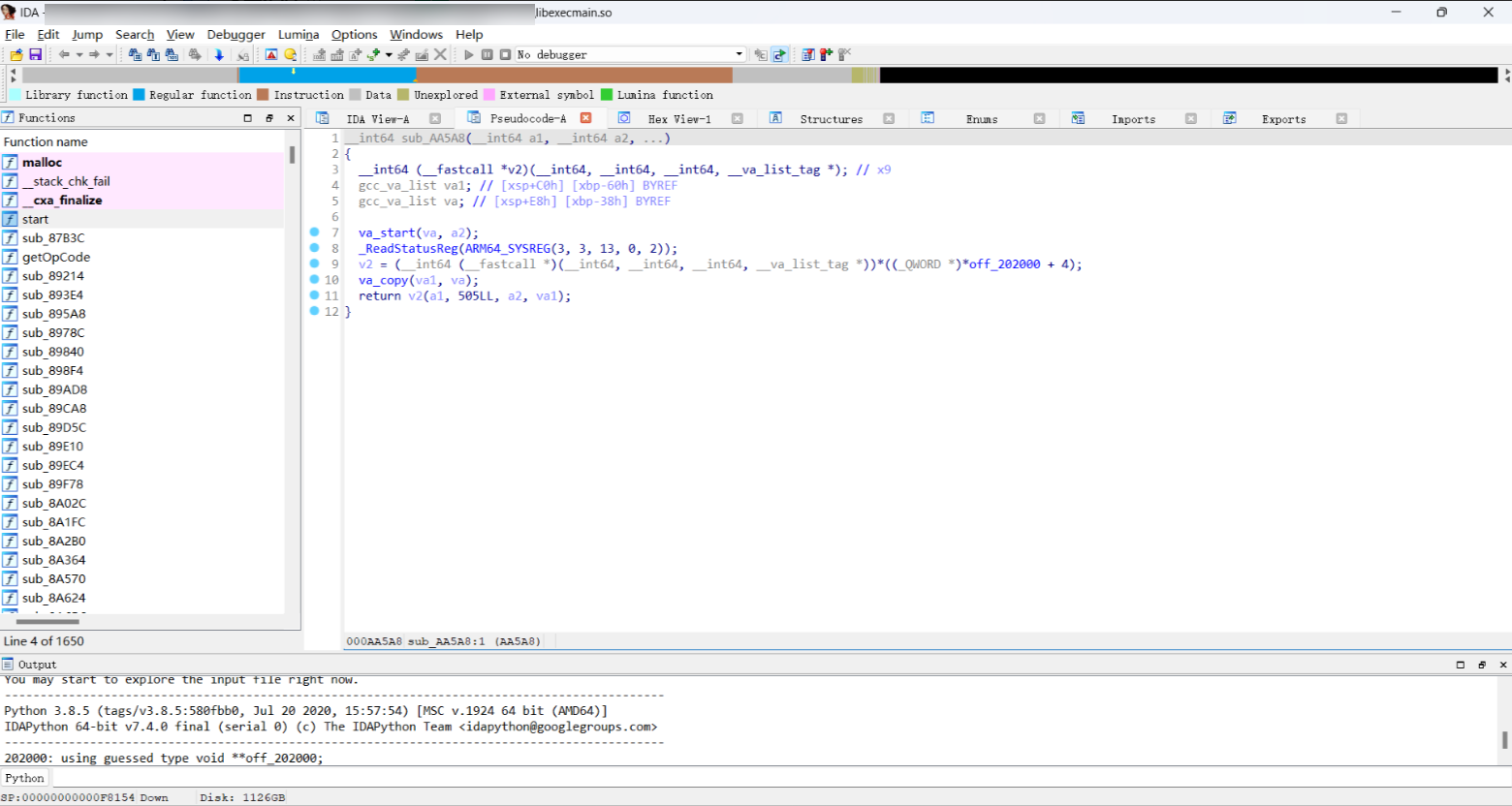Click the red triangle toolbar icon
The image size is (1512, 806).
click(x=271, y=55)
